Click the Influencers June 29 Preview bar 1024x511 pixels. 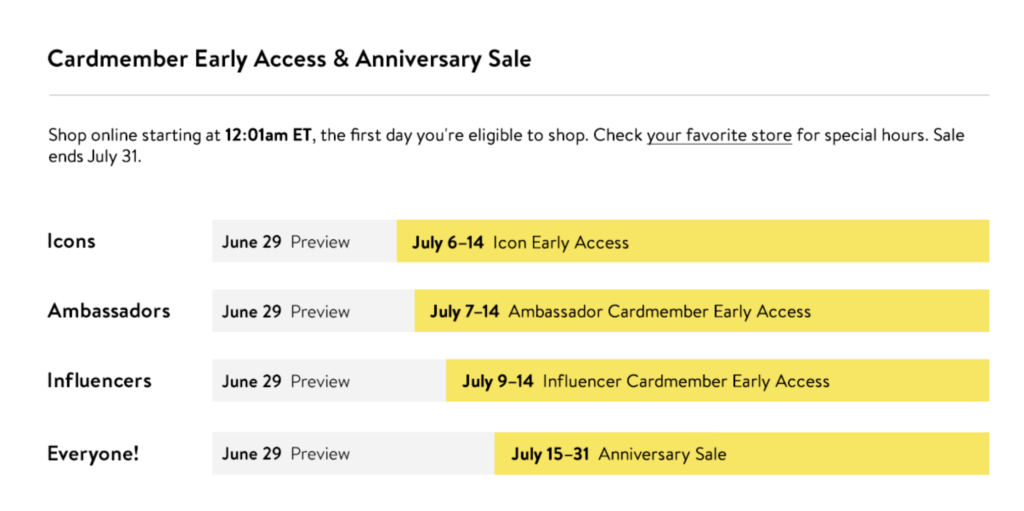tap(329, 380)
